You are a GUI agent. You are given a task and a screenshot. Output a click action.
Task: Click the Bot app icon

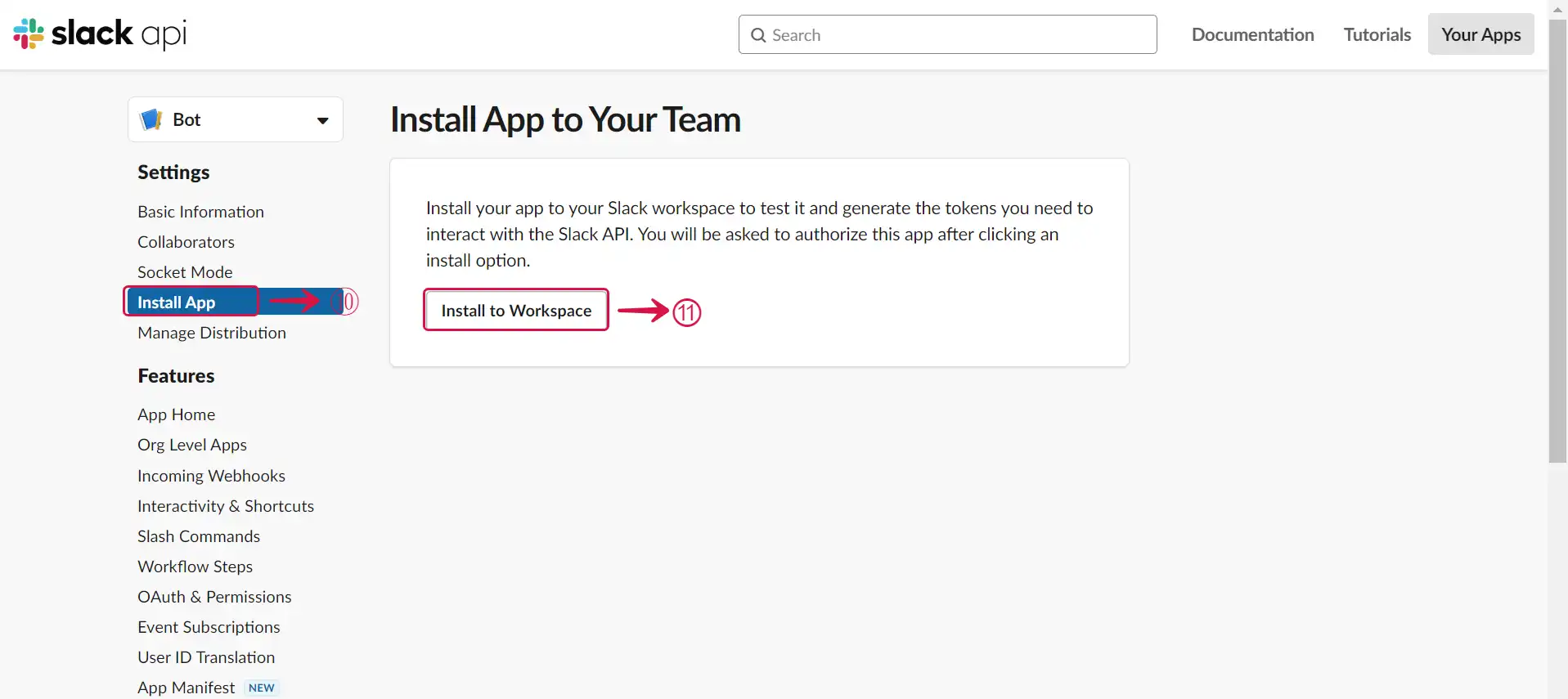pos(151,119)
